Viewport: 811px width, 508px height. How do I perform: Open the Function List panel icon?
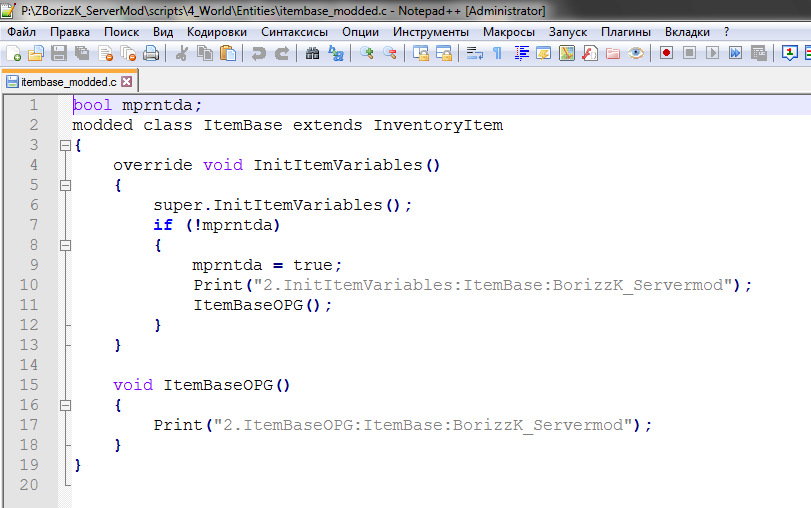[590, 53]
